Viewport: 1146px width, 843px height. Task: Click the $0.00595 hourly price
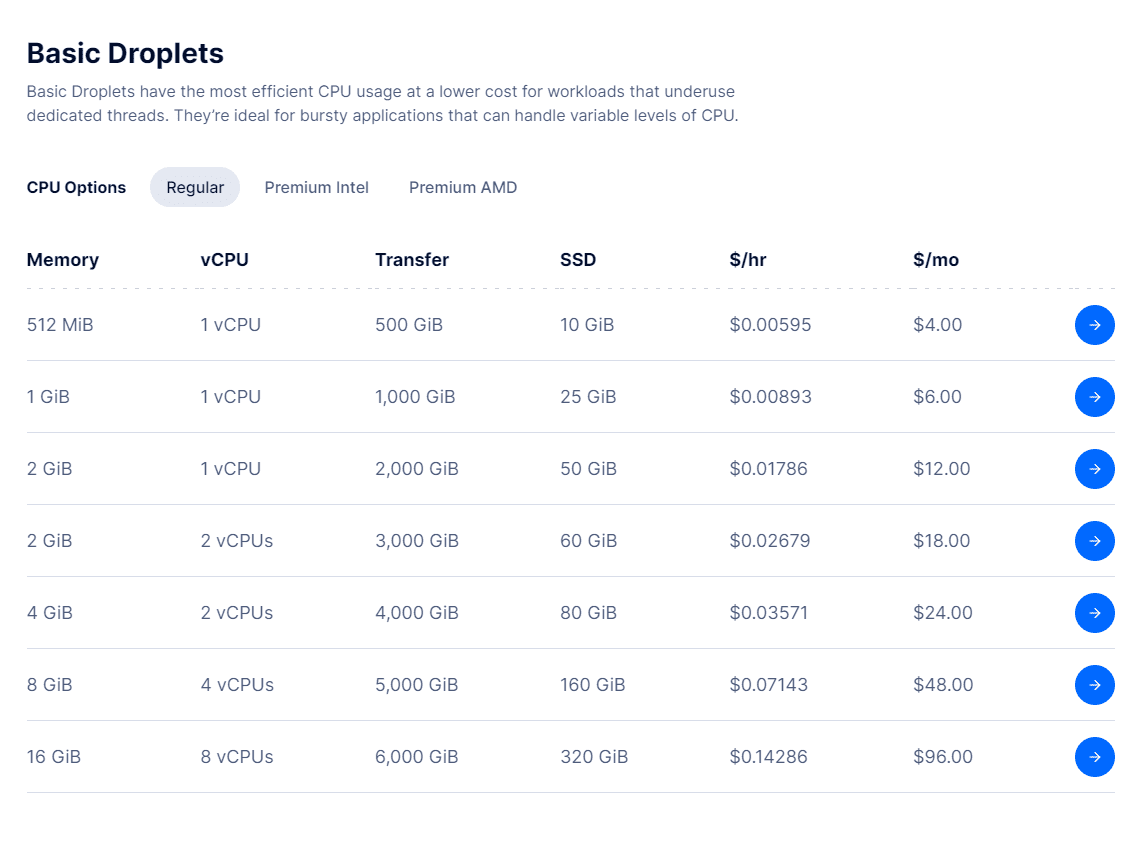(770, 325)
